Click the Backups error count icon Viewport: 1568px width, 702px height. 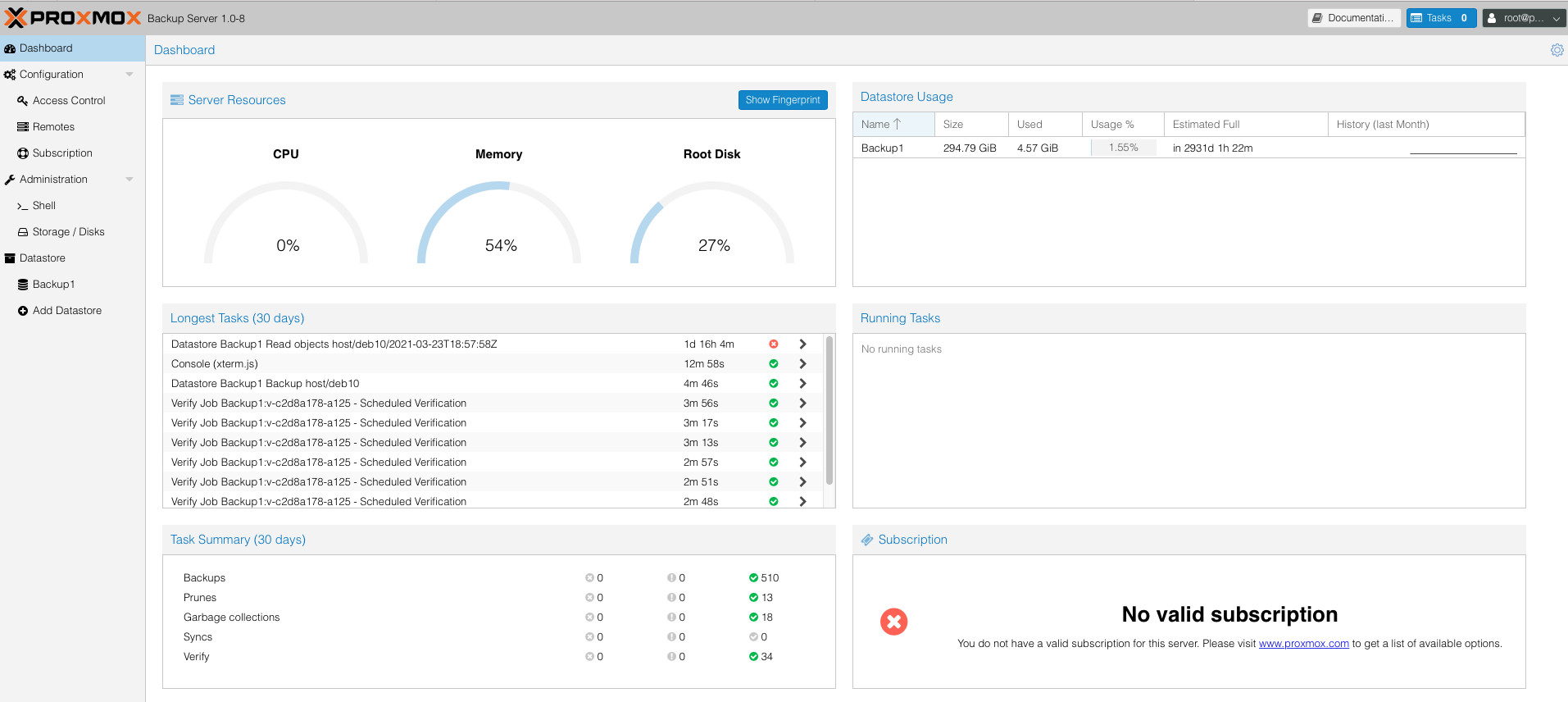[x=589, y=578]
